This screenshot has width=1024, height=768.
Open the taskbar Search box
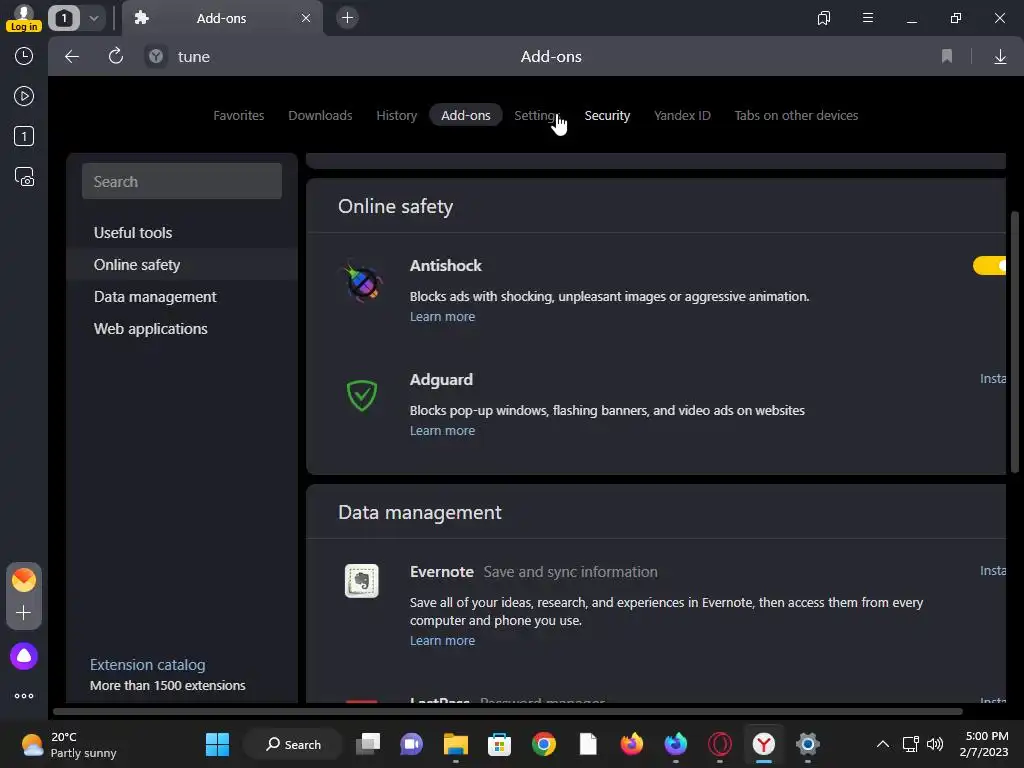293,744
